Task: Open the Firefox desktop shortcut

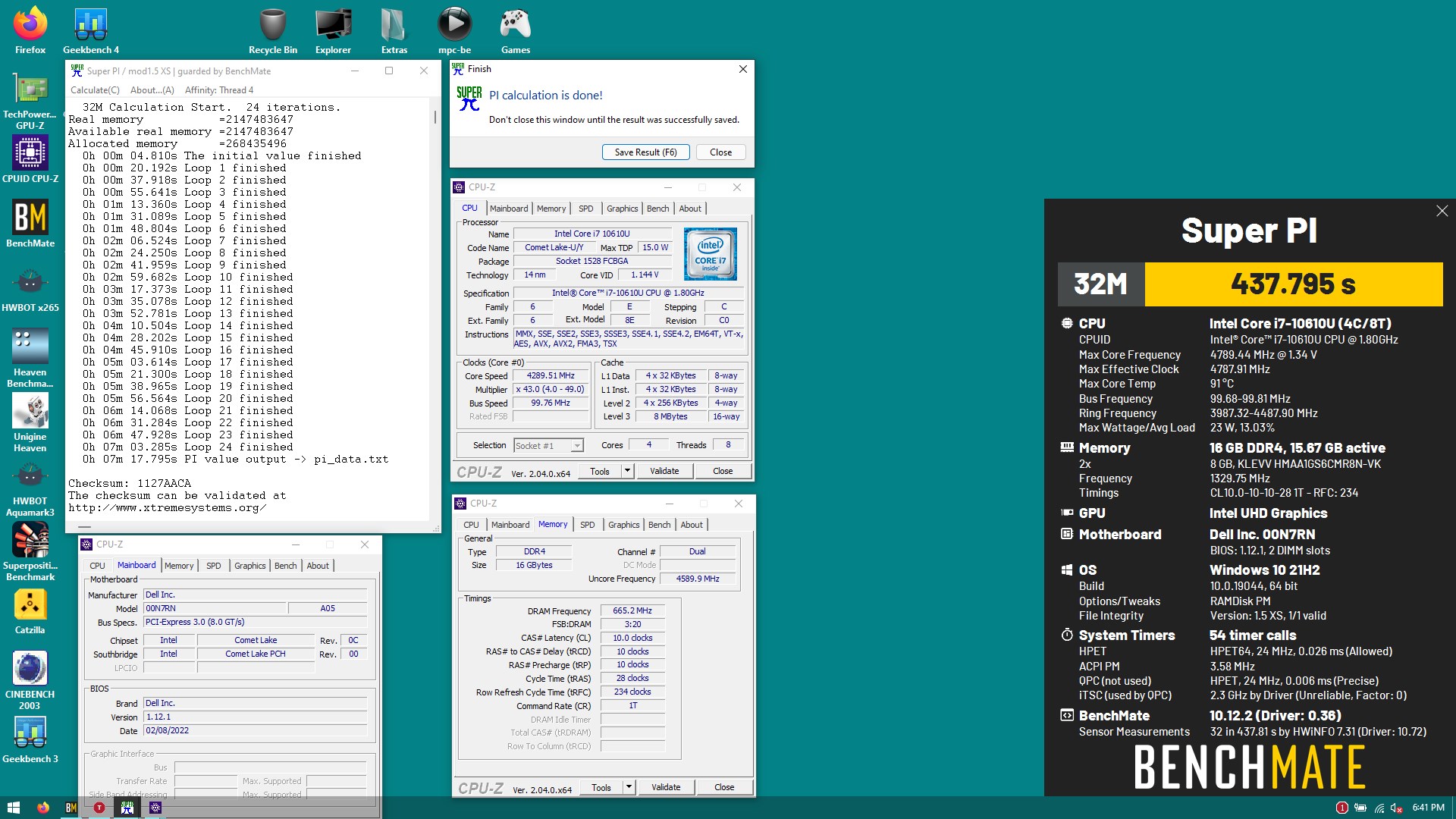Action: click(30, 30)
